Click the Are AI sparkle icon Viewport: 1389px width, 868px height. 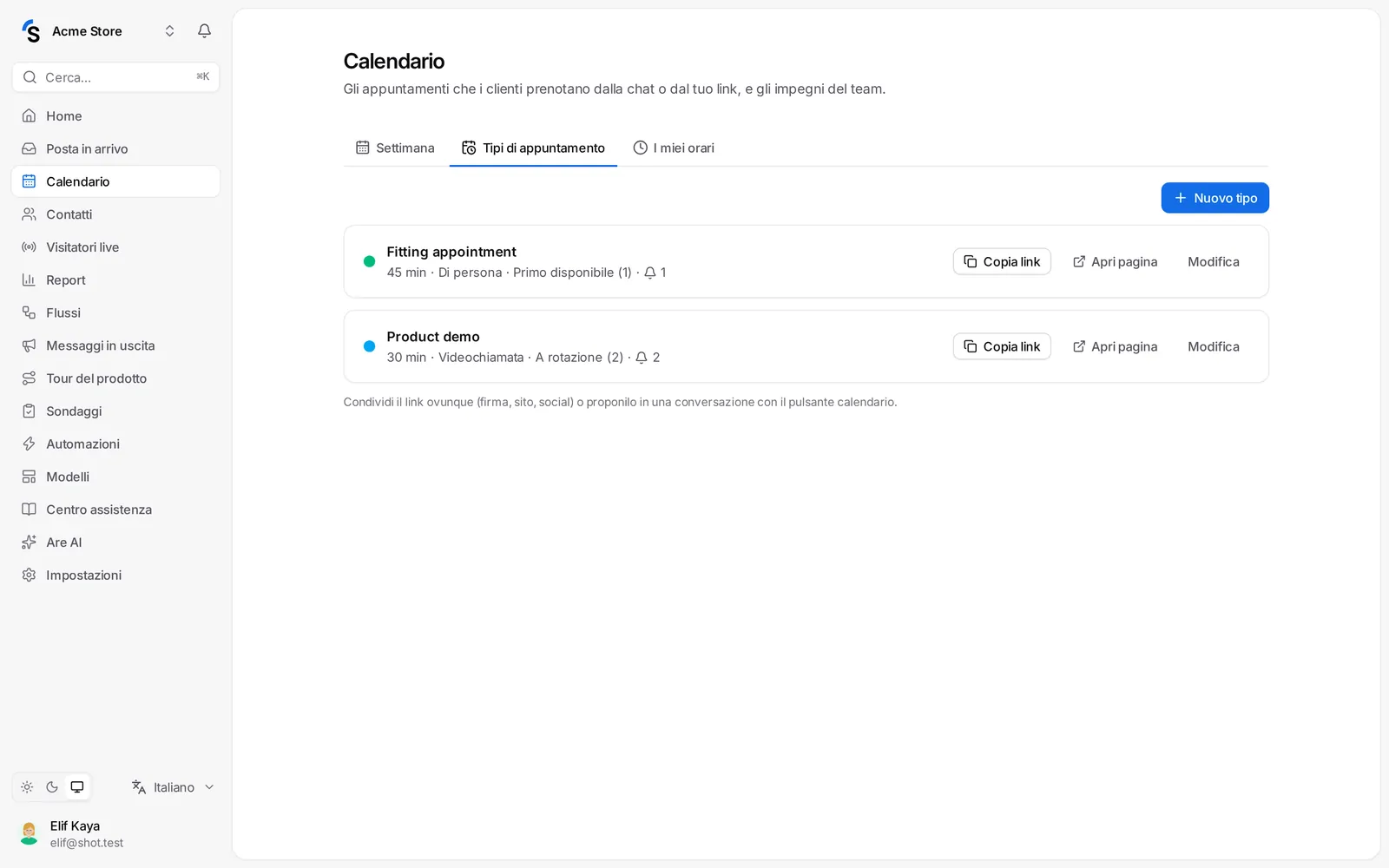point(29,542)
